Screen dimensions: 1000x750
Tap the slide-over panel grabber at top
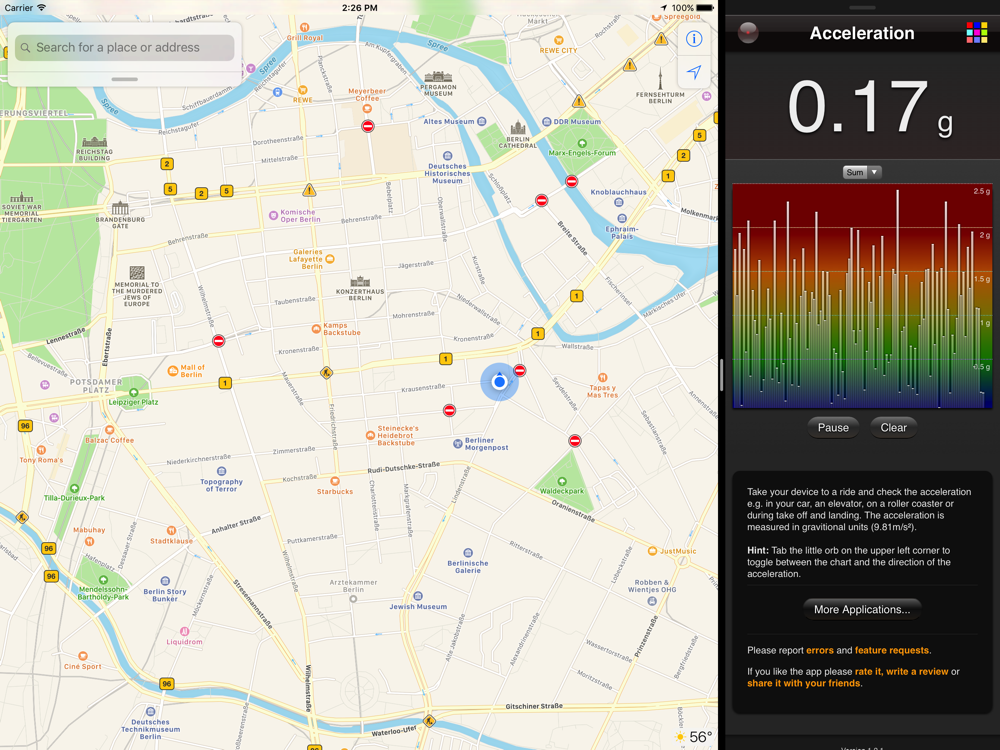click(862, 8)
